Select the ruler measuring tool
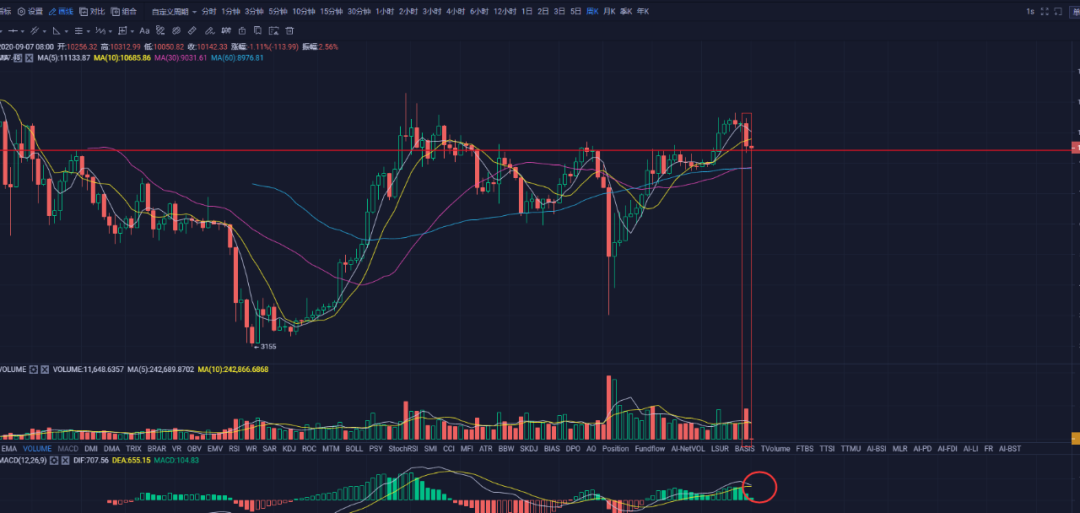Image resolution: width=1080 pixels, height=513 pixels. pyautogui.click(x=192, y=31)
